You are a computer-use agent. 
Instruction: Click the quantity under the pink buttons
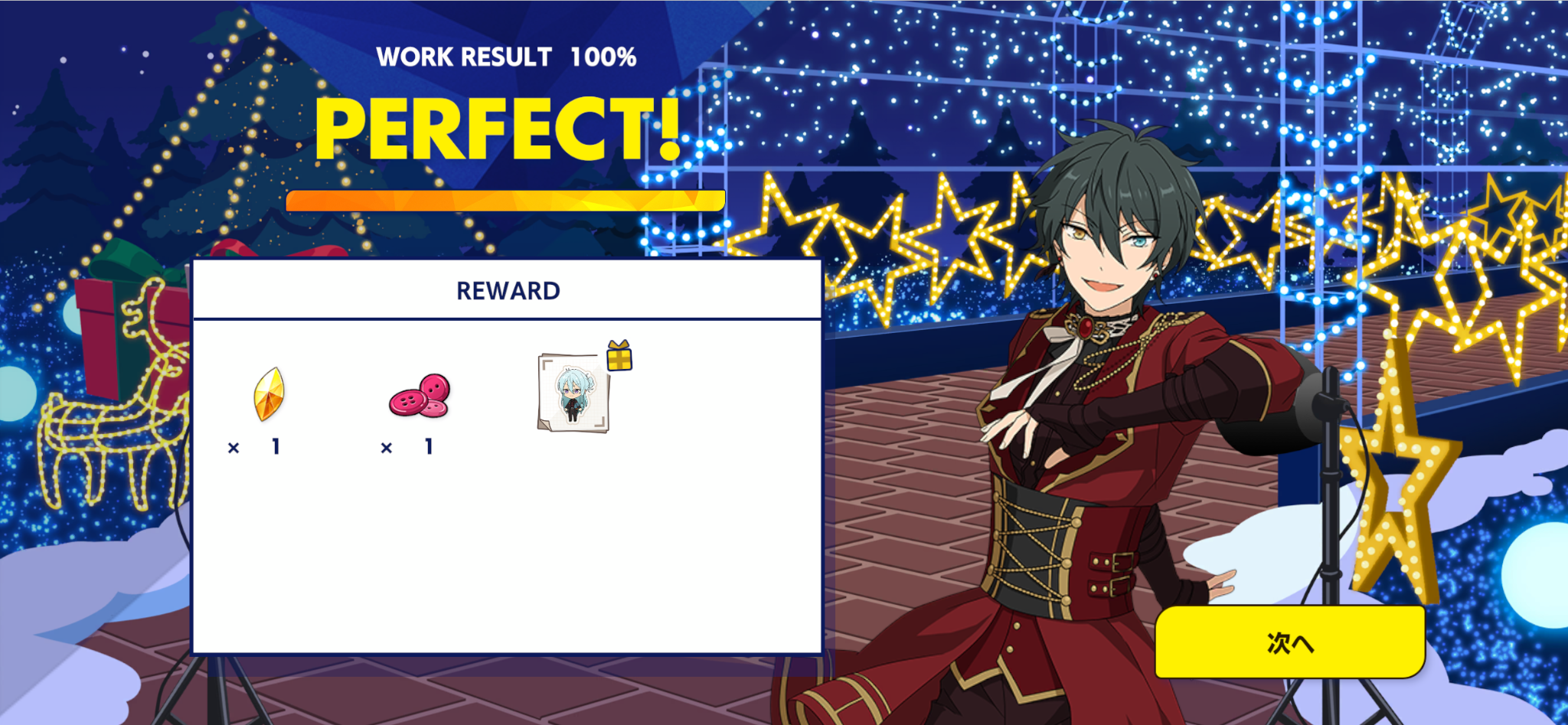408,447
